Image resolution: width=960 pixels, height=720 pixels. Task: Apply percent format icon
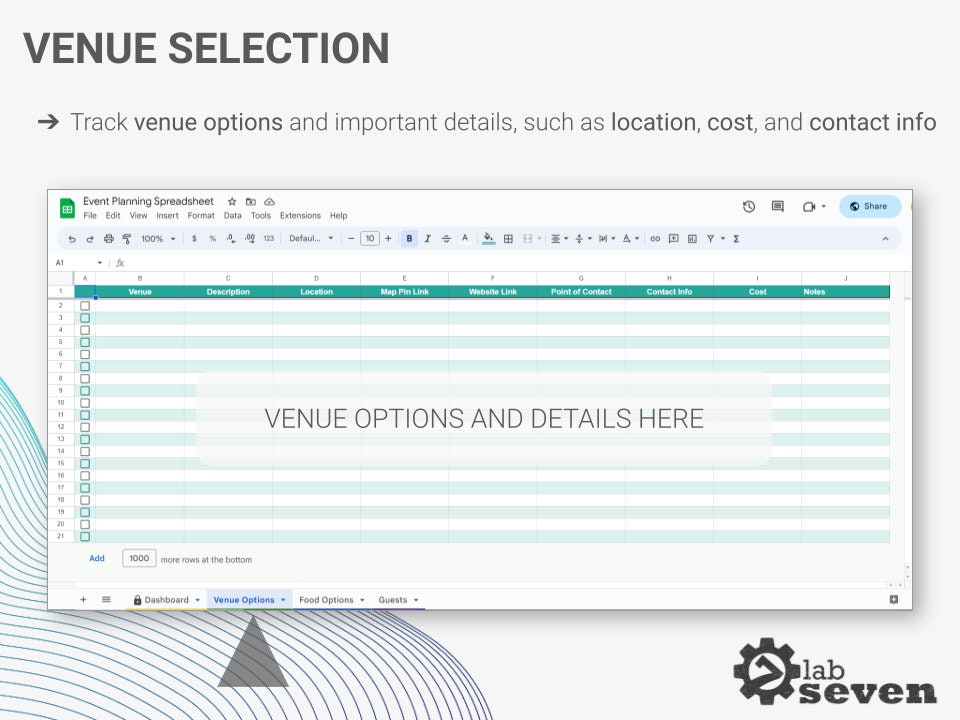[x=212, y=239]
